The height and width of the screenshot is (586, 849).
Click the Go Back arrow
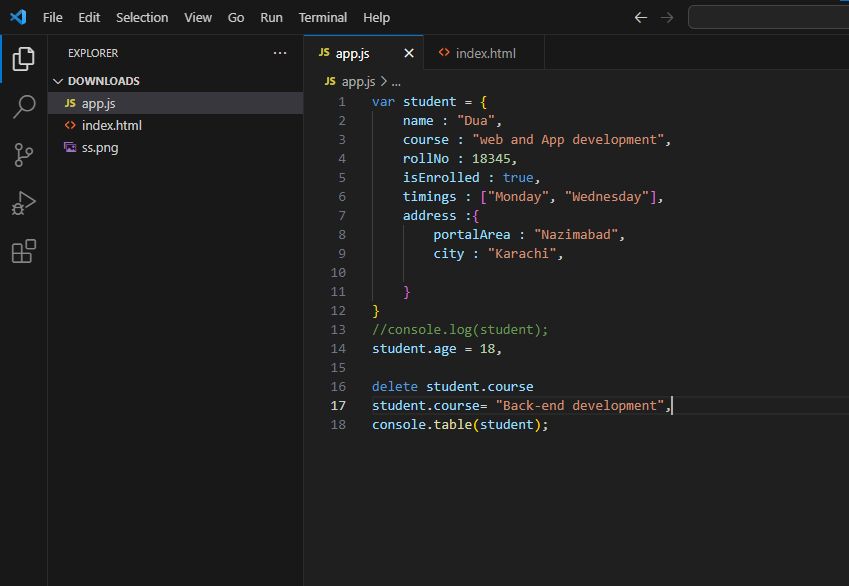point(641,17)
